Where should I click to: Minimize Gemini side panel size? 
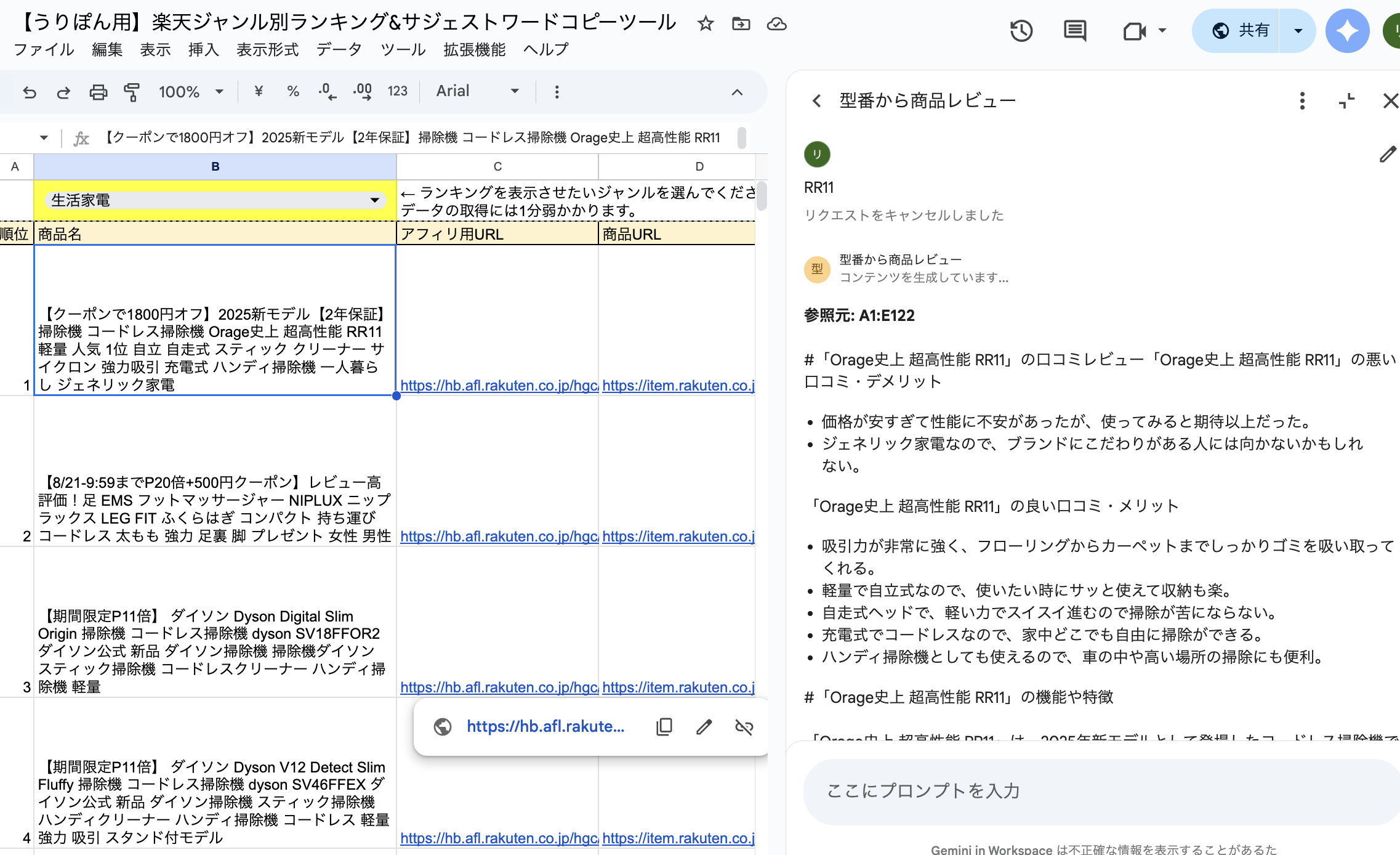1347,100
